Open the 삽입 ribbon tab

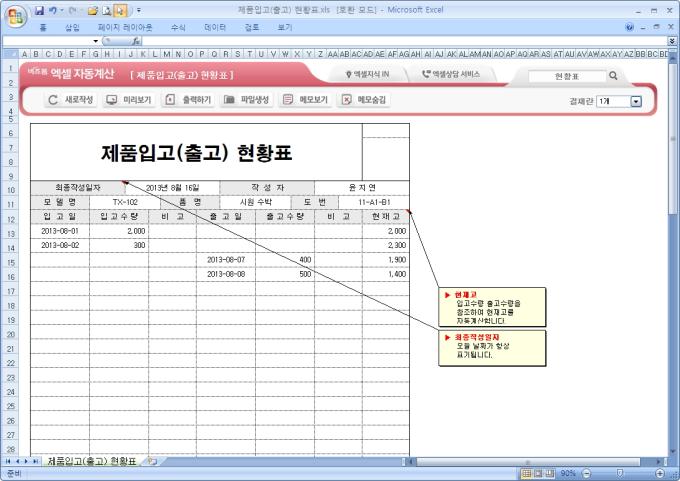[72, 27]
